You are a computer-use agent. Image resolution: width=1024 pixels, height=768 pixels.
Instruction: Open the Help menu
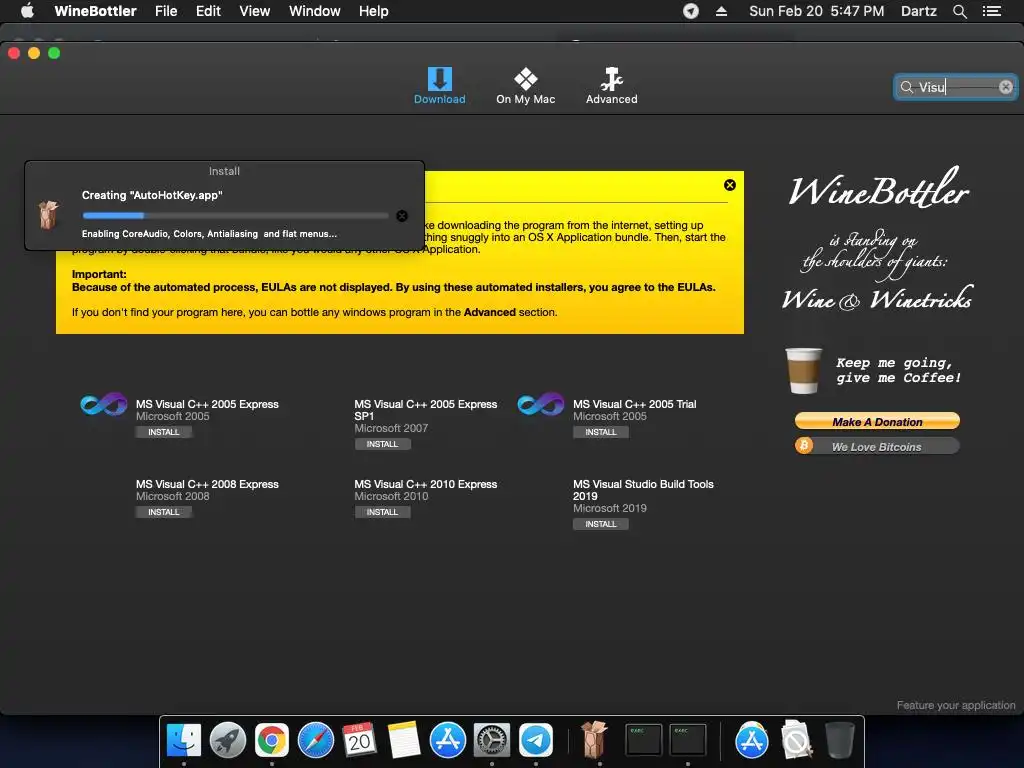pyautogui.click(x=374, y=11)
